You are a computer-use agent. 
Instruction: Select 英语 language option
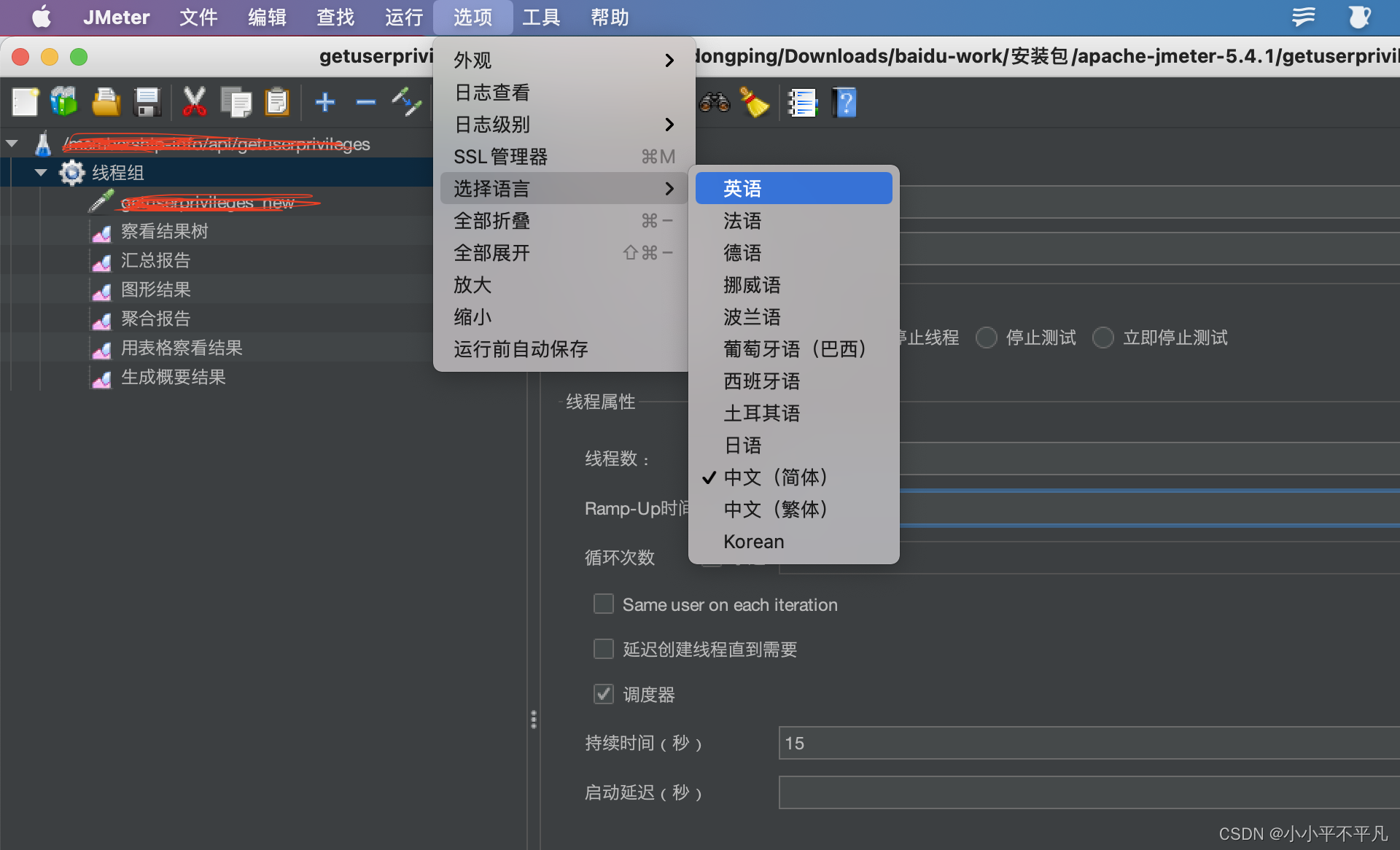coord(793,188)
